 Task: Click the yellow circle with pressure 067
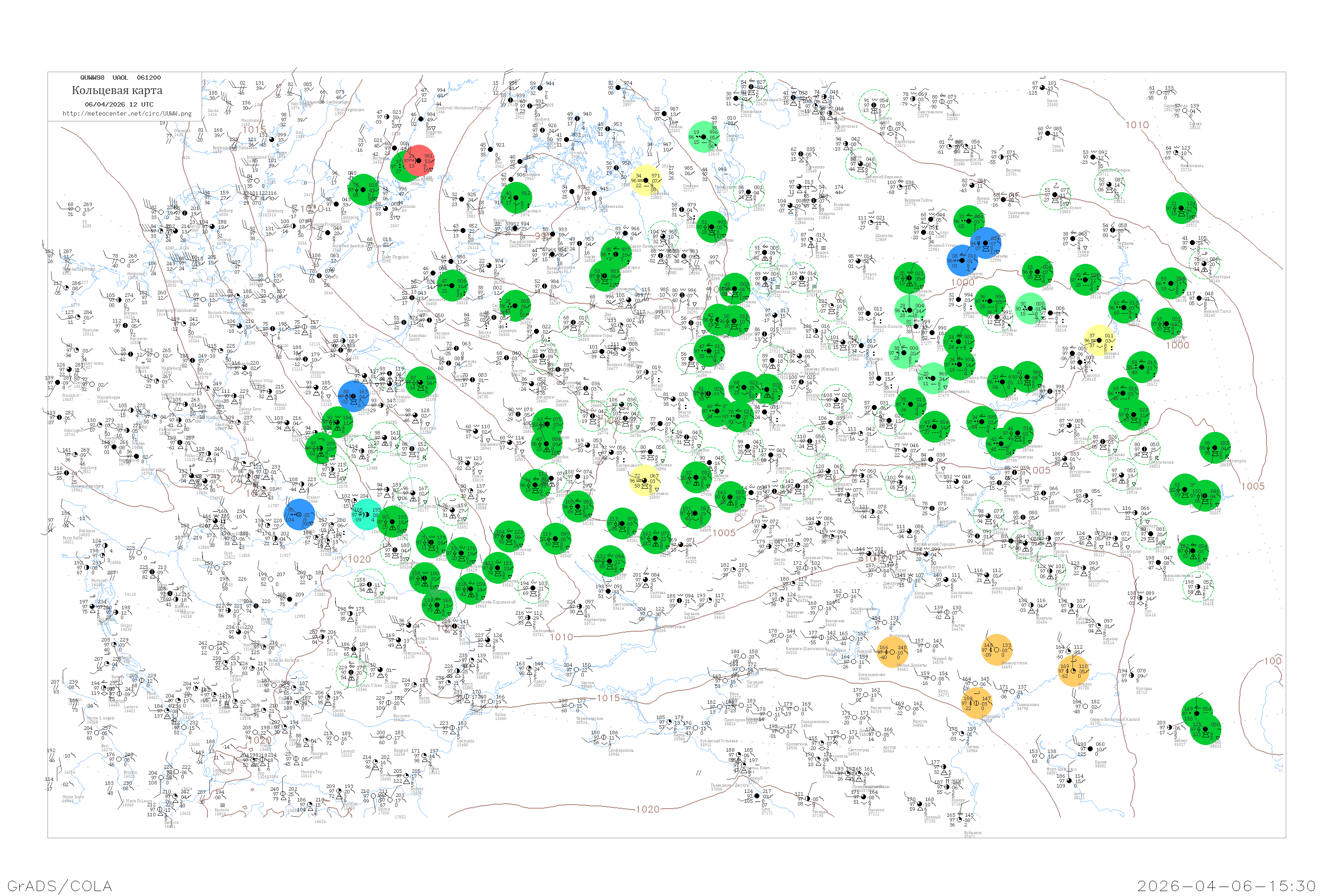point(645,480)
